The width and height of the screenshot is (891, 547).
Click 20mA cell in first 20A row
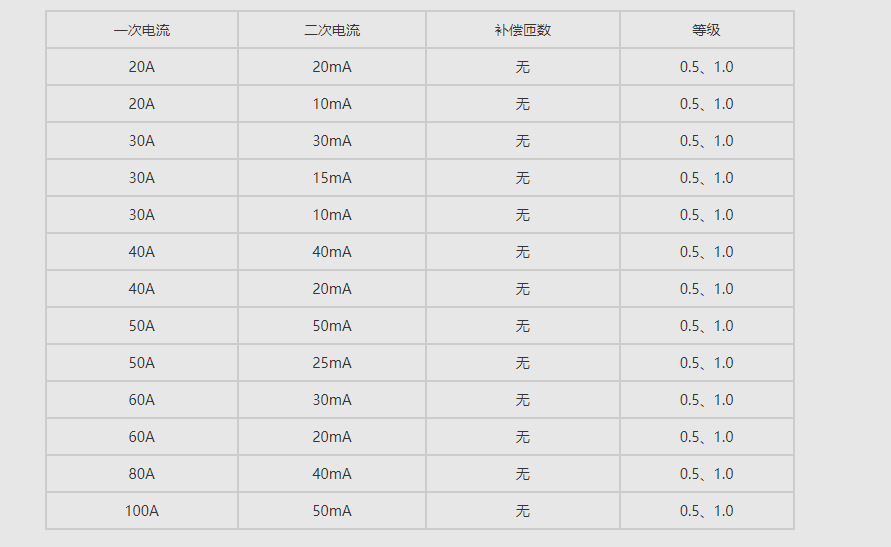332,67
